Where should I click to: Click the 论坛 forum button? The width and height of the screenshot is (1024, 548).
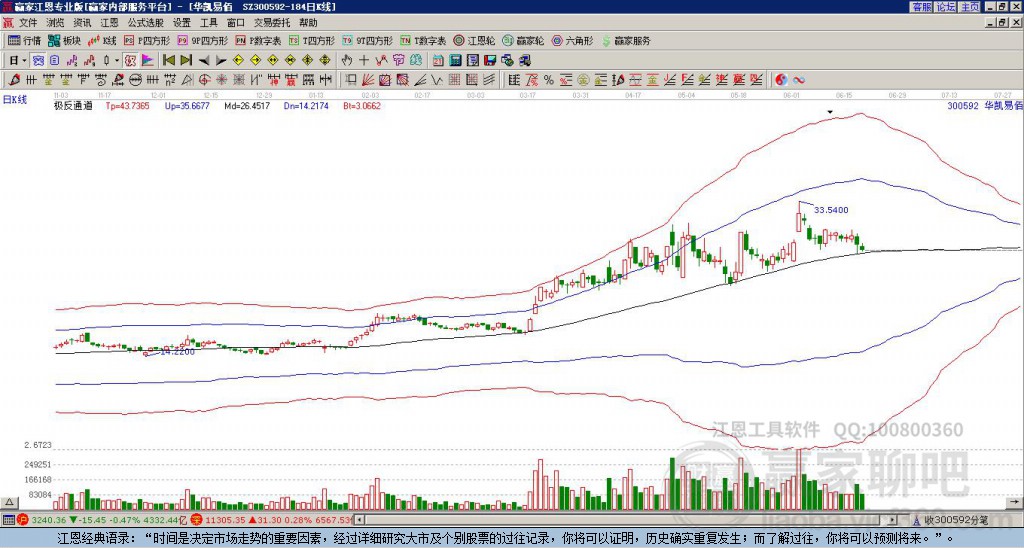click(x=945, y=7)
